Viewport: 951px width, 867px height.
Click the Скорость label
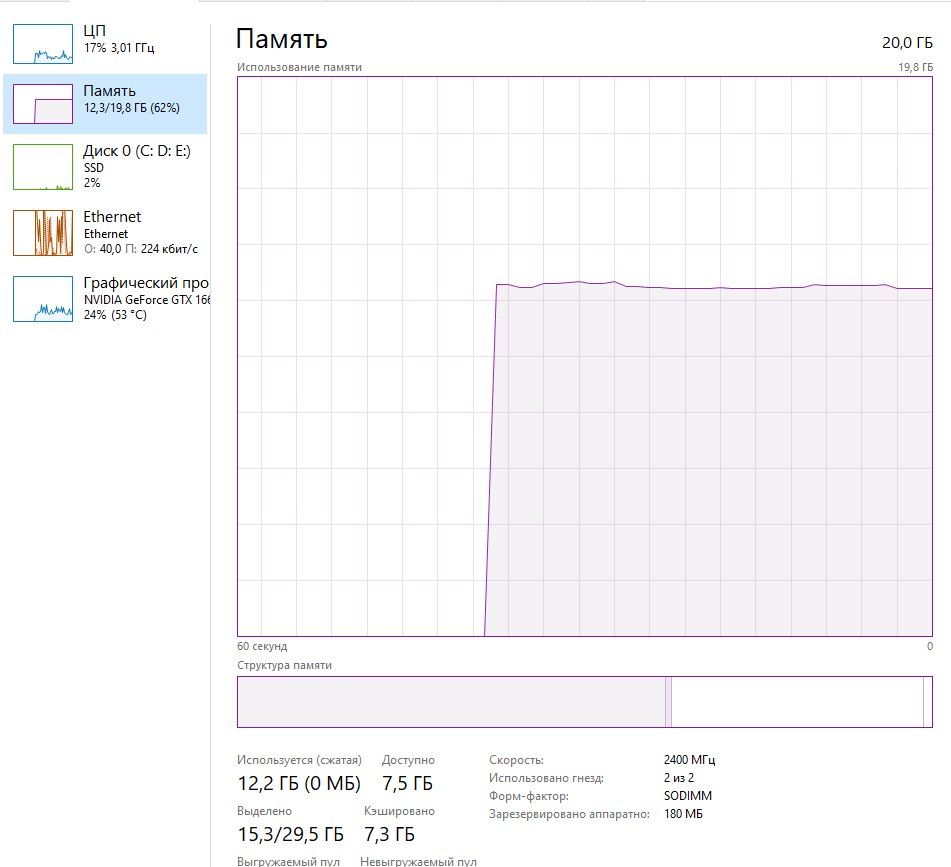click(516, 760)
